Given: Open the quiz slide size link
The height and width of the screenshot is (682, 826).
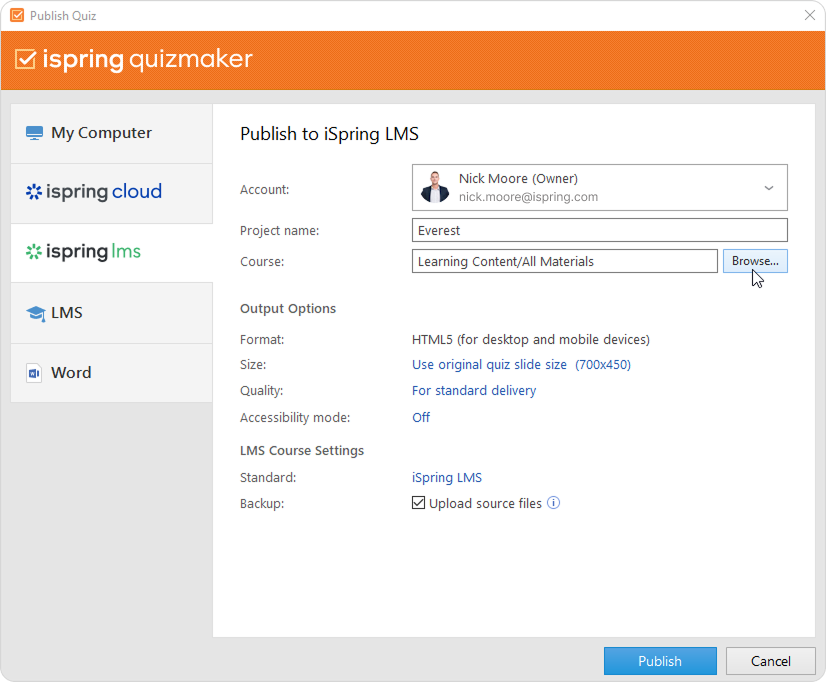Looking at the screenshot, I should [521, 365].
